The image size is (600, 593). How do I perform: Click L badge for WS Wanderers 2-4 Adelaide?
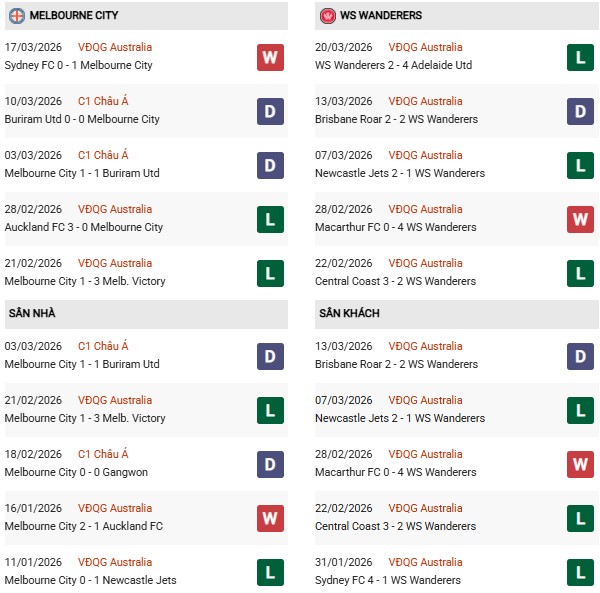[581, 57]
